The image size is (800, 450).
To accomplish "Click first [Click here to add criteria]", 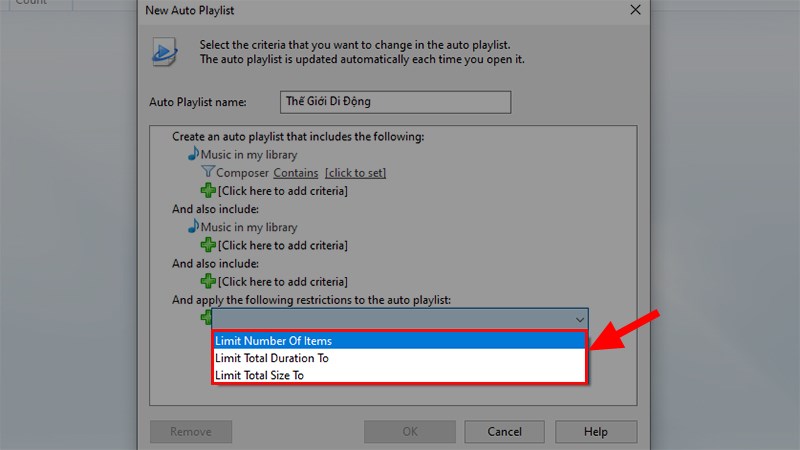I will (x=283, y=191).
